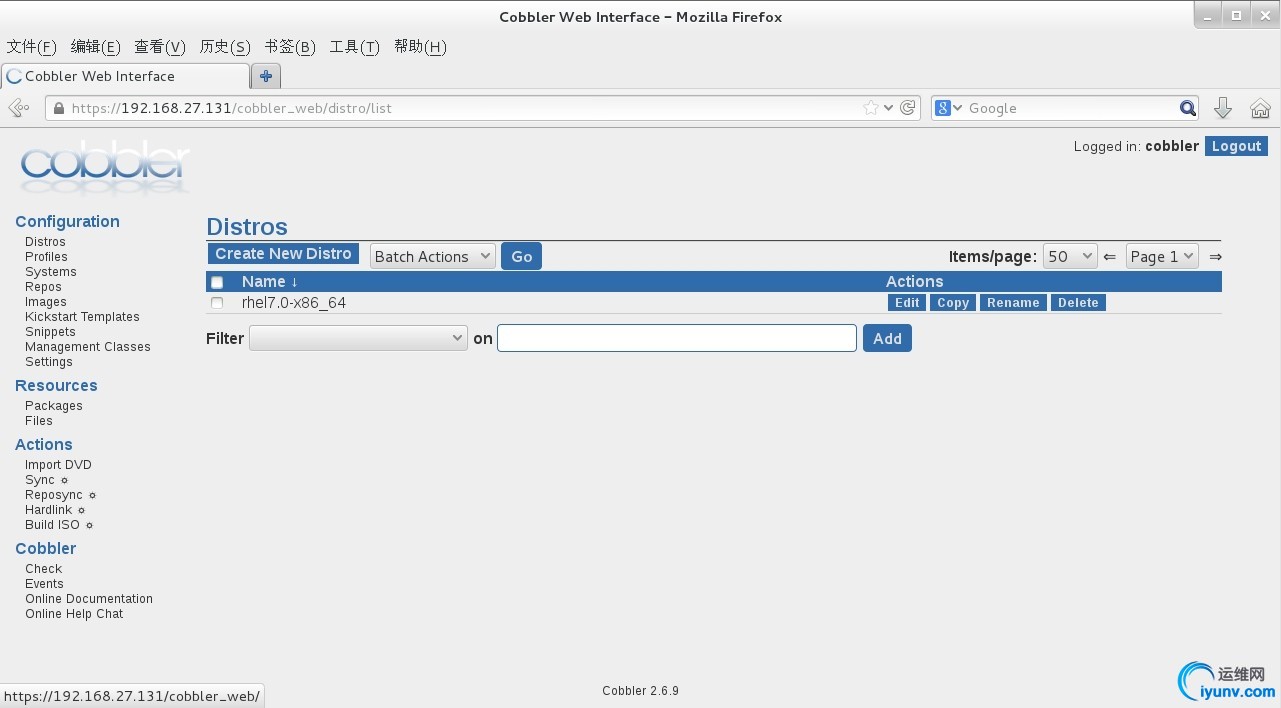The height and width of the screenshot is (708, 1281).
Task: Click Import DVD under Actions
Action: point(58,465)
